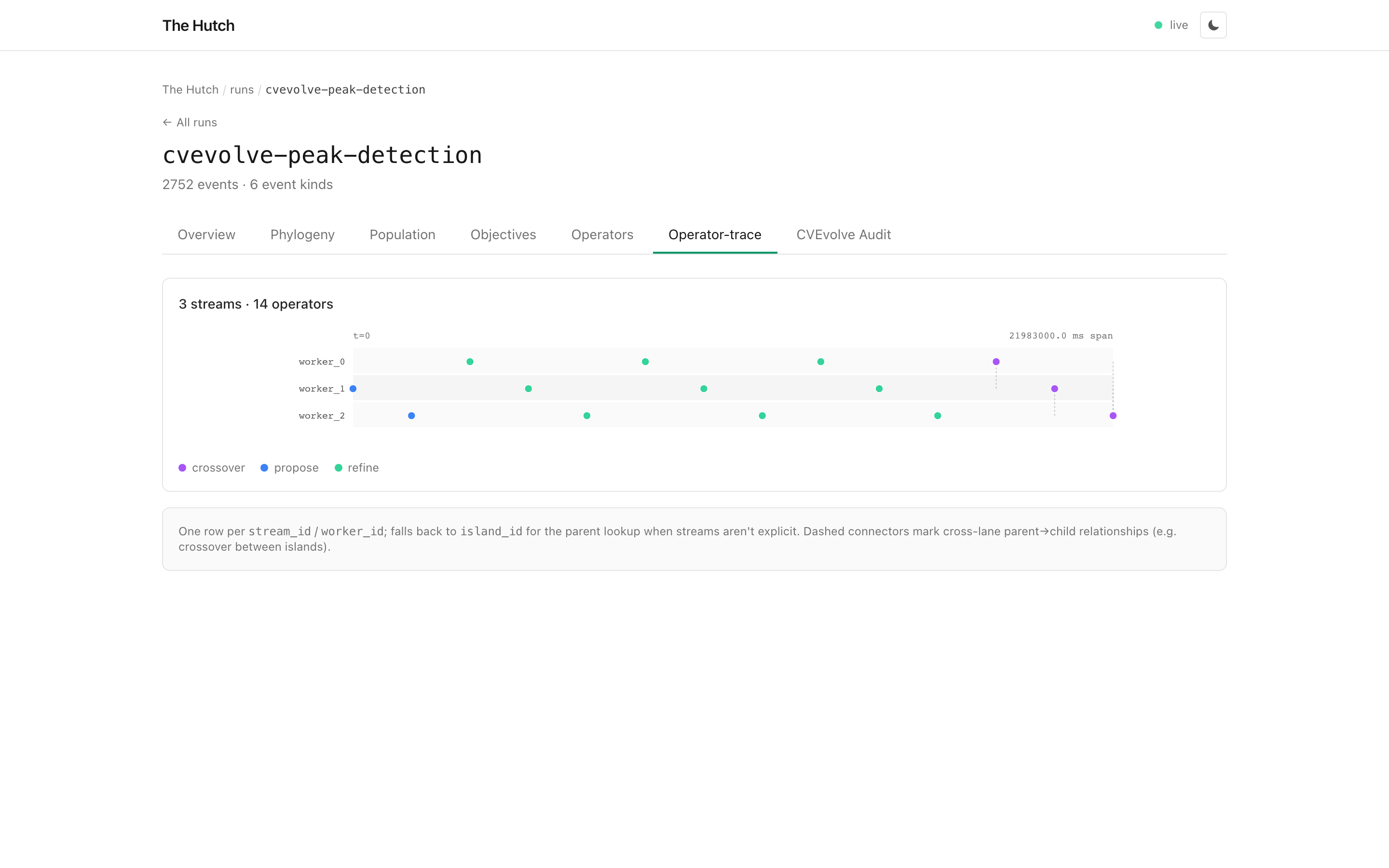Open the CVEvolve Audit tab
The height and width of the screenshot is (868, 1389).
tap(843, 235)
